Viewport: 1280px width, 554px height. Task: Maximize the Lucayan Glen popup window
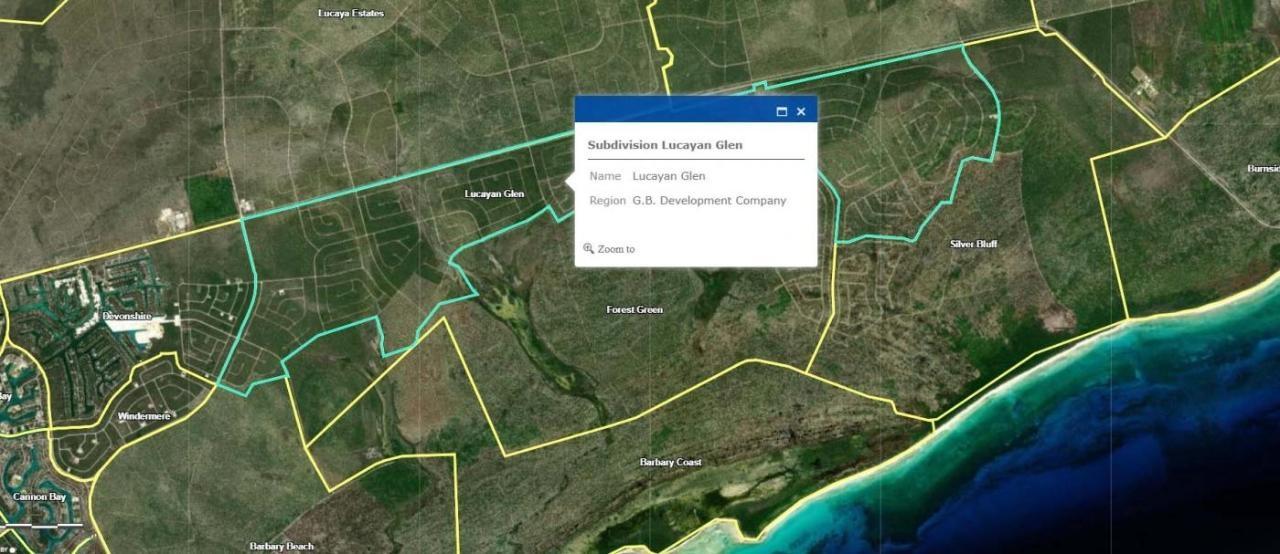click(x=782, y=112)
